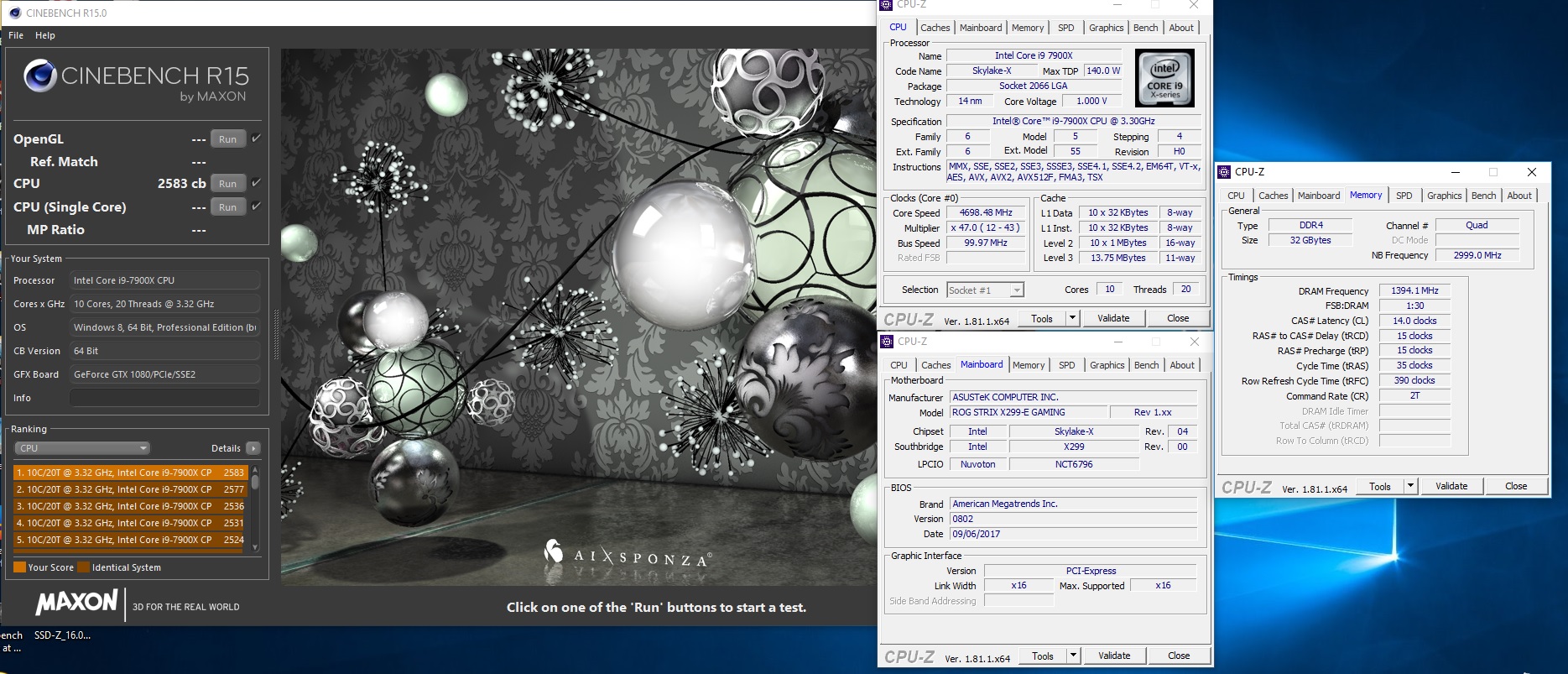Click the Identical System legend swatch
Viewport: 1568px width, 674px height.
point(83,567)
